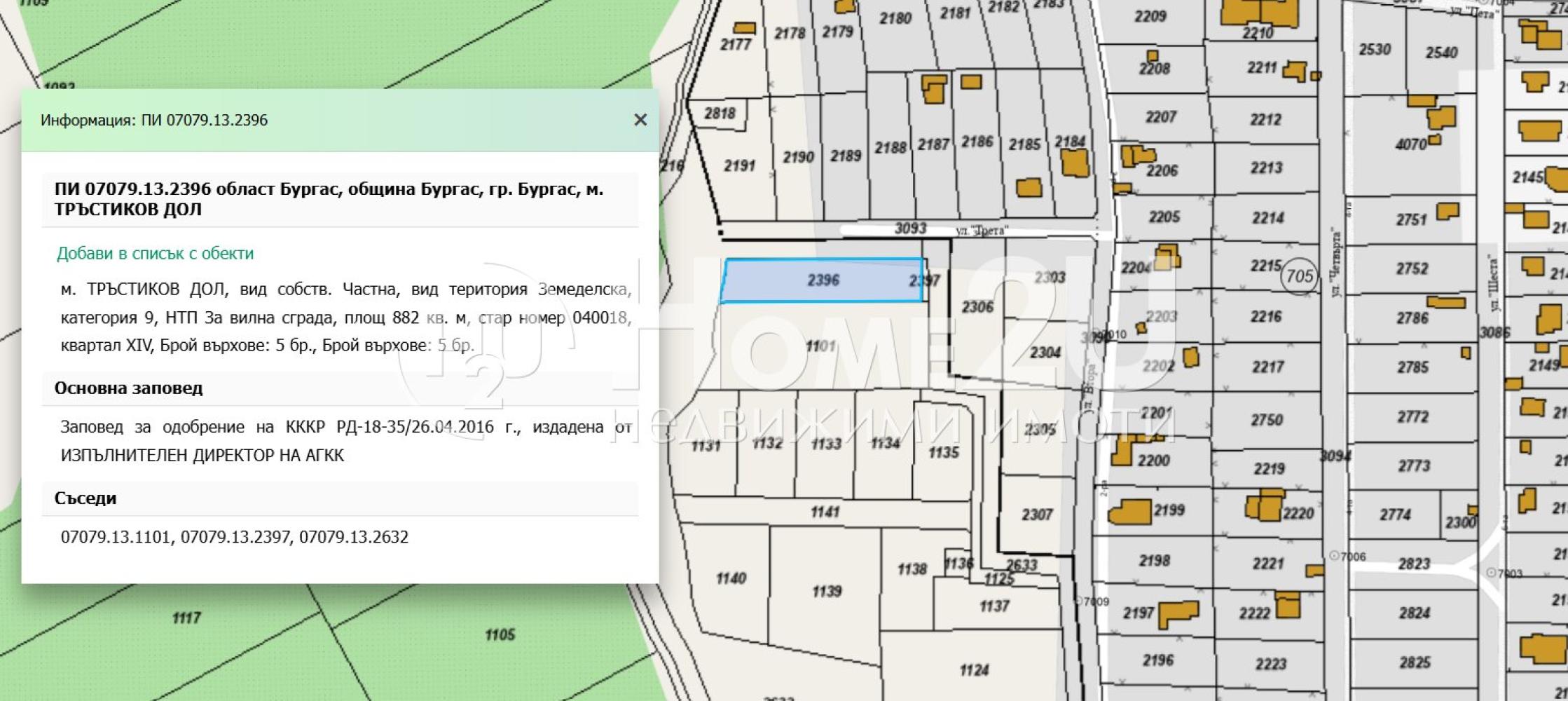Click parcel 2306 on the map
This screenshot has width=1568, height=701.
977,307
